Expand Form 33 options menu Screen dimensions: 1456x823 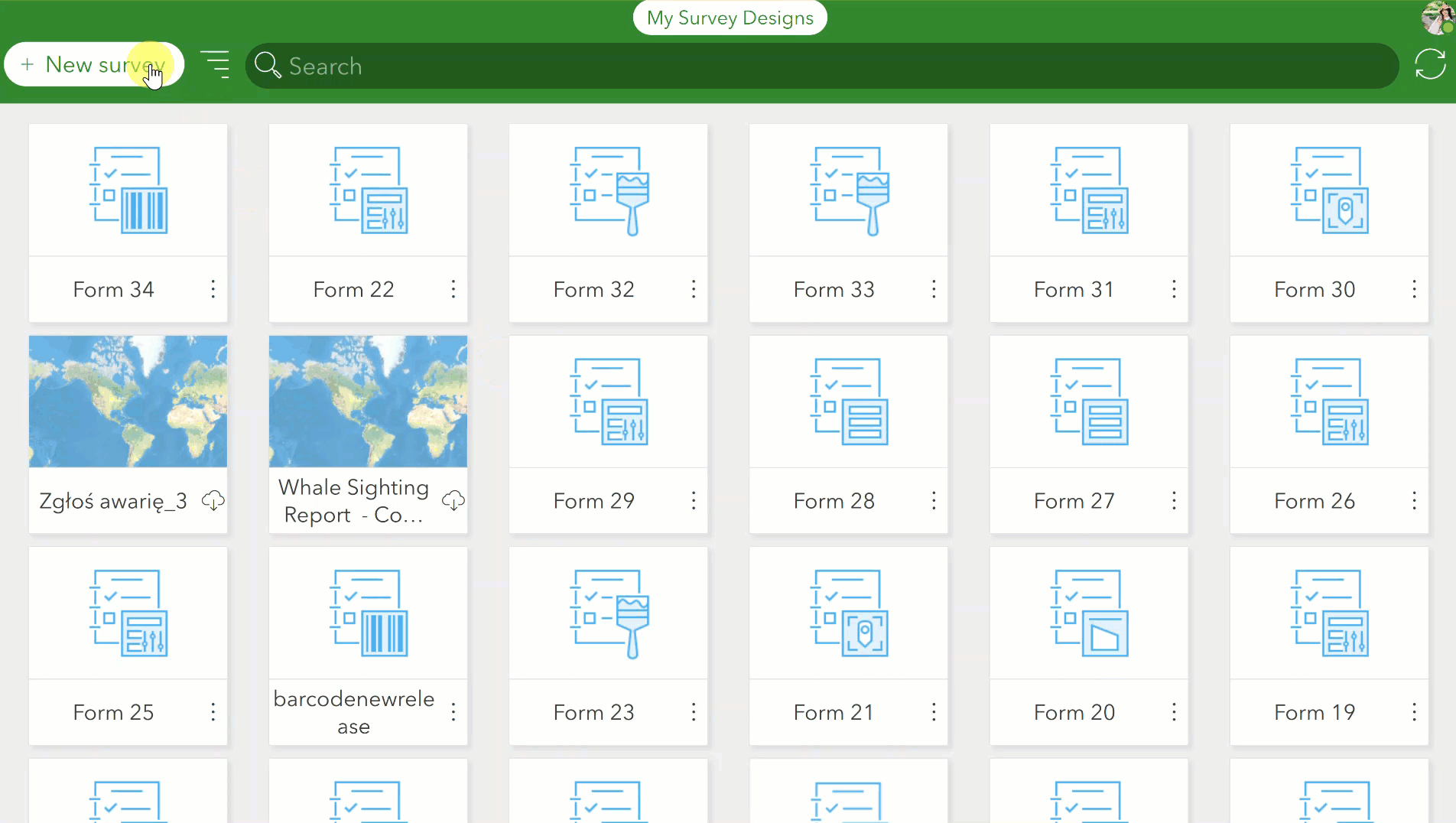point(933,289)
